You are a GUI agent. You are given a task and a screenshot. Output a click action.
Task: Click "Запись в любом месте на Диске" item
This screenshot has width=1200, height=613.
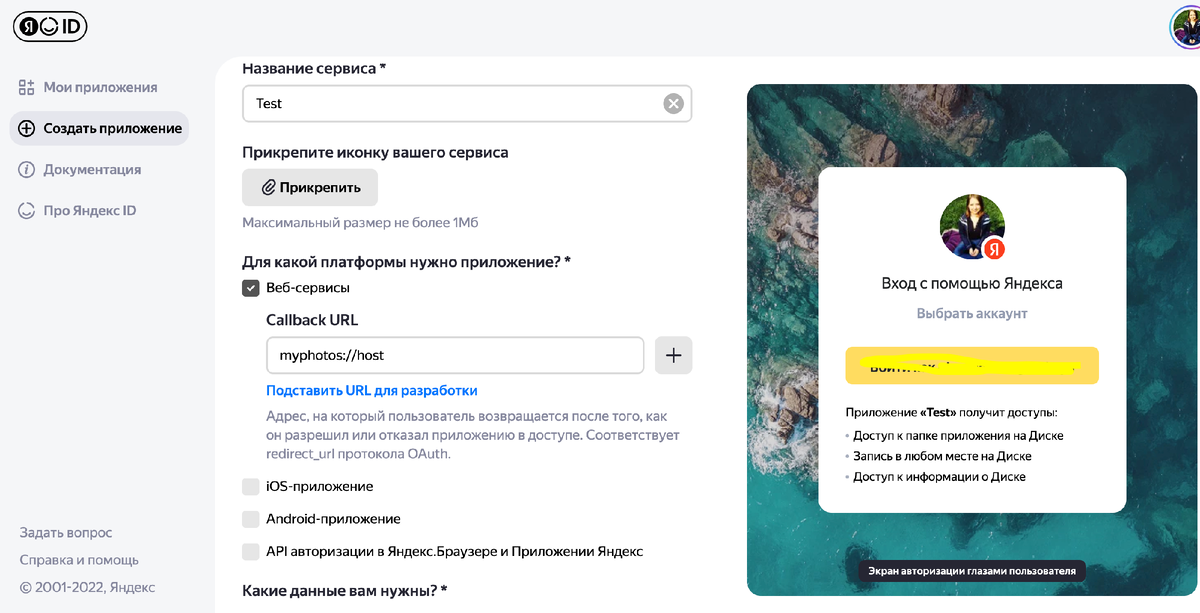(942, 456)
